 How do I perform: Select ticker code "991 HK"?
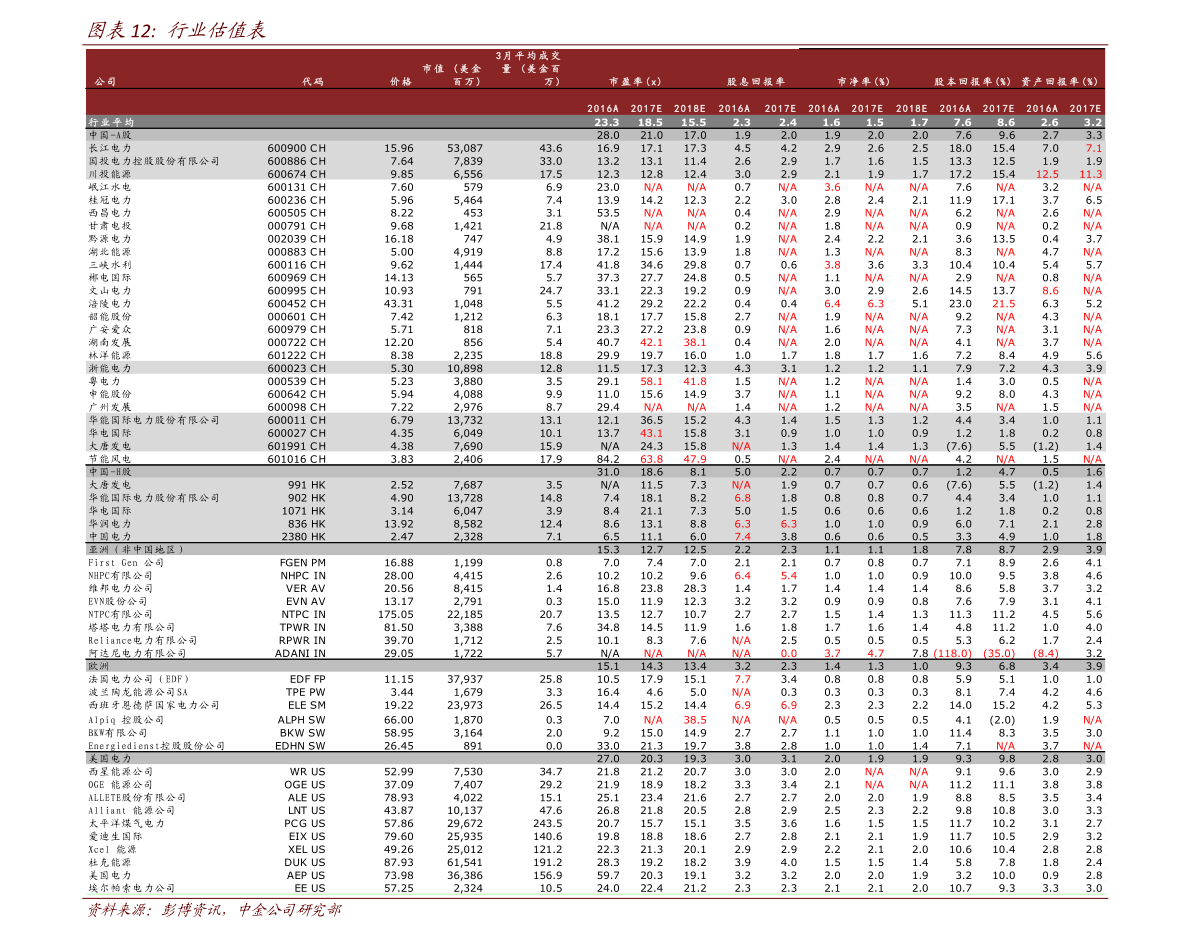pyautogui.click(x=307, y=485)
